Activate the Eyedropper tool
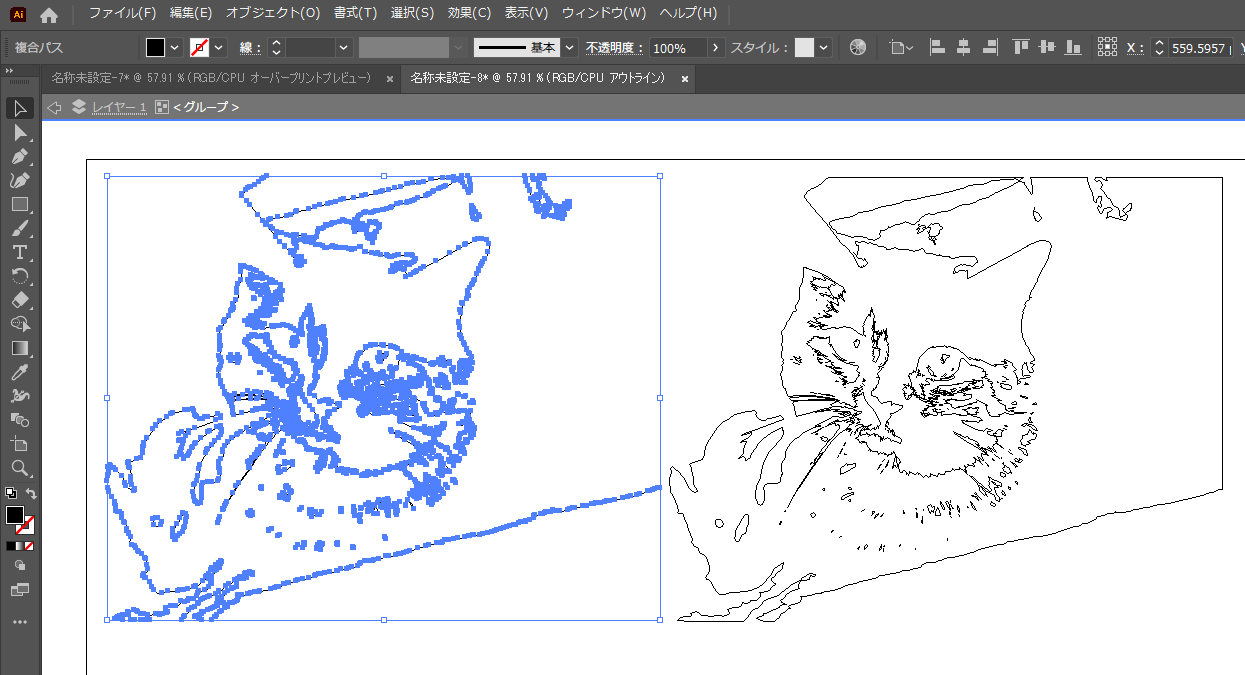1245x675 pixels. [19, 372]
